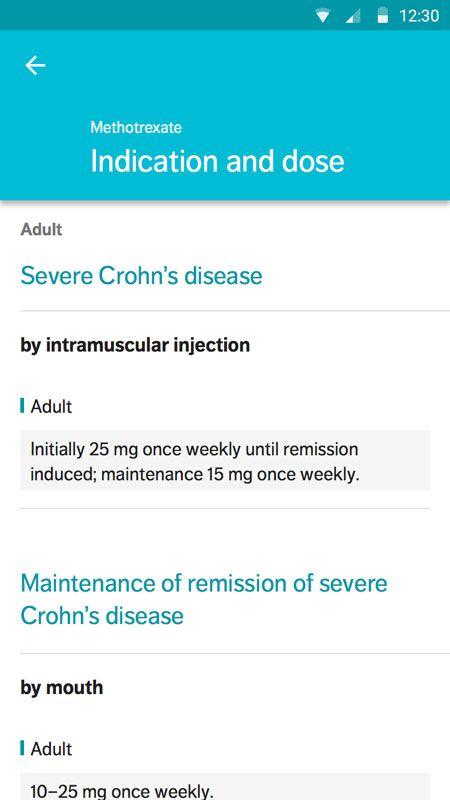Tap the back arrow icon
450x800 pixels.
35,65
